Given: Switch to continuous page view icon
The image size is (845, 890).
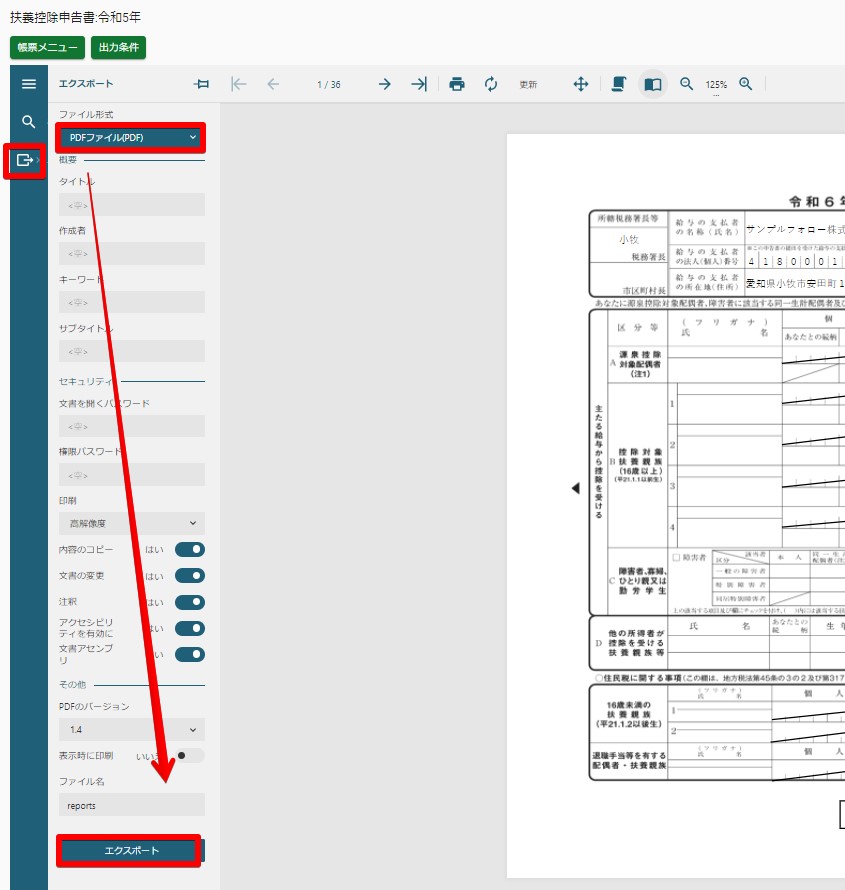Looking at the screenshot, I should (x=619, y=84).
